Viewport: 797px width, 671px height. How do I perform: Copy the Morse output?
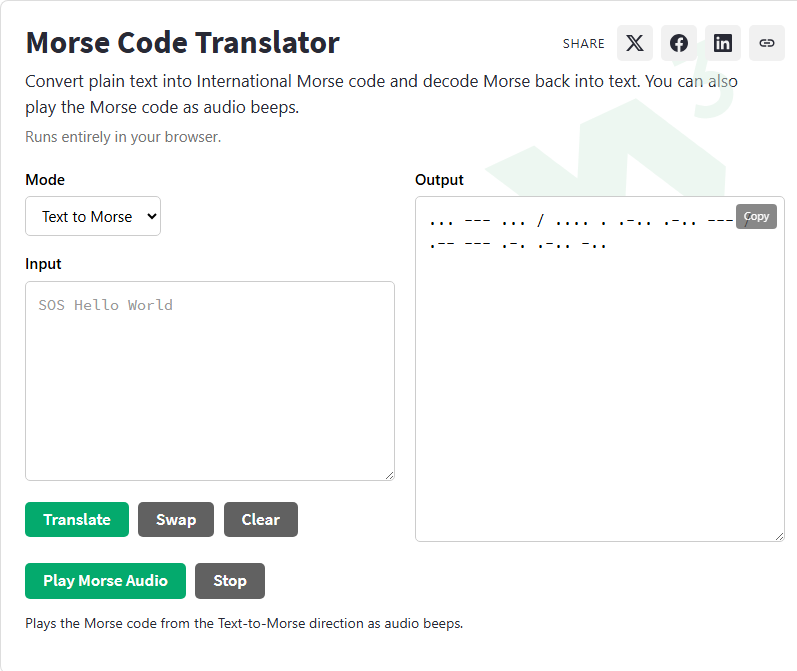tap(756, 217)
